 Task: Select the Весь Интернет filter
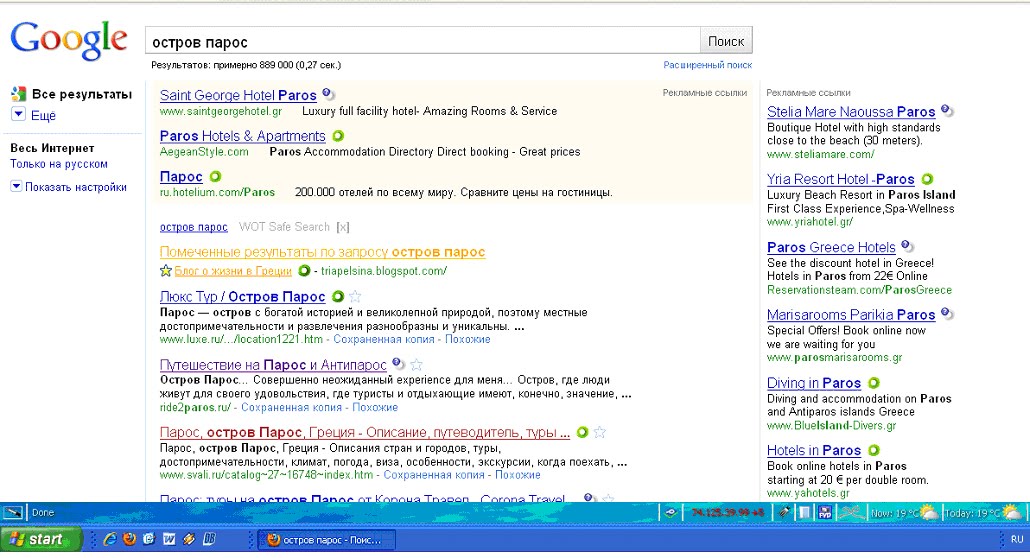click(52, 148)
